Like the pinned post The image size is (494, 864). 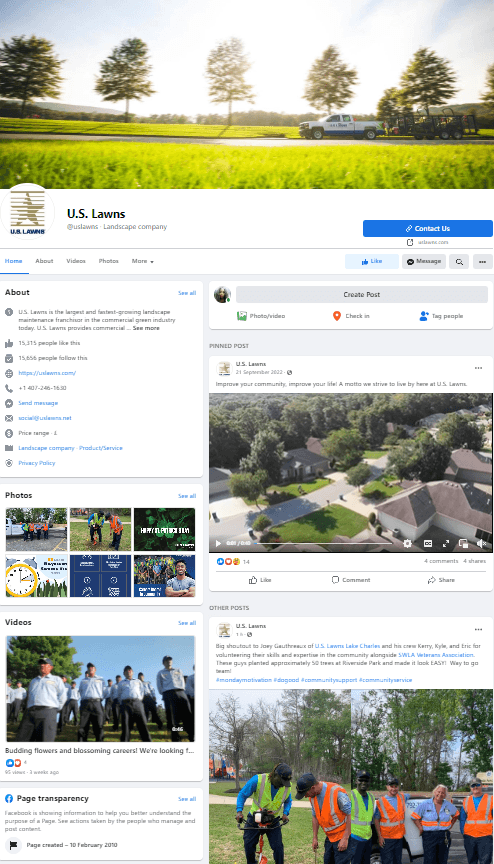pyautogui.click(x=260, y=580)
